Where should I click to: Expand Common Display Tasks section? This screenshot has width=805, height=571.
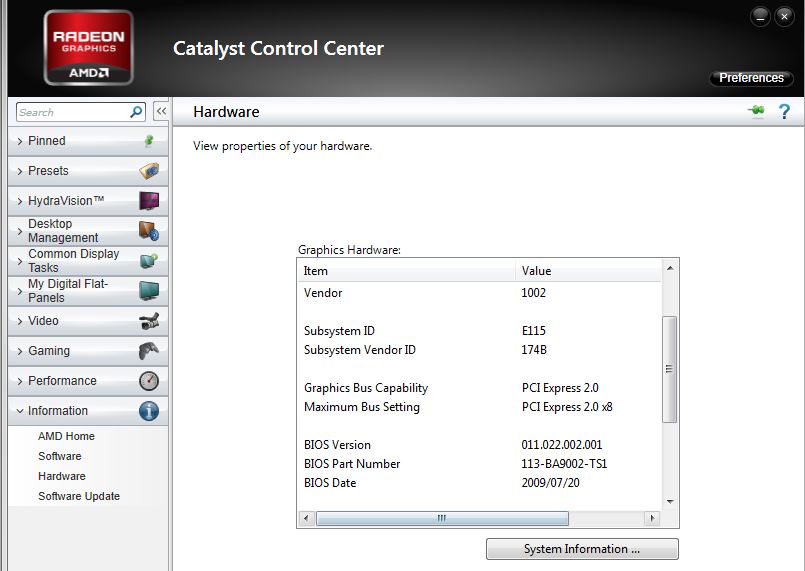pos(88,261)
